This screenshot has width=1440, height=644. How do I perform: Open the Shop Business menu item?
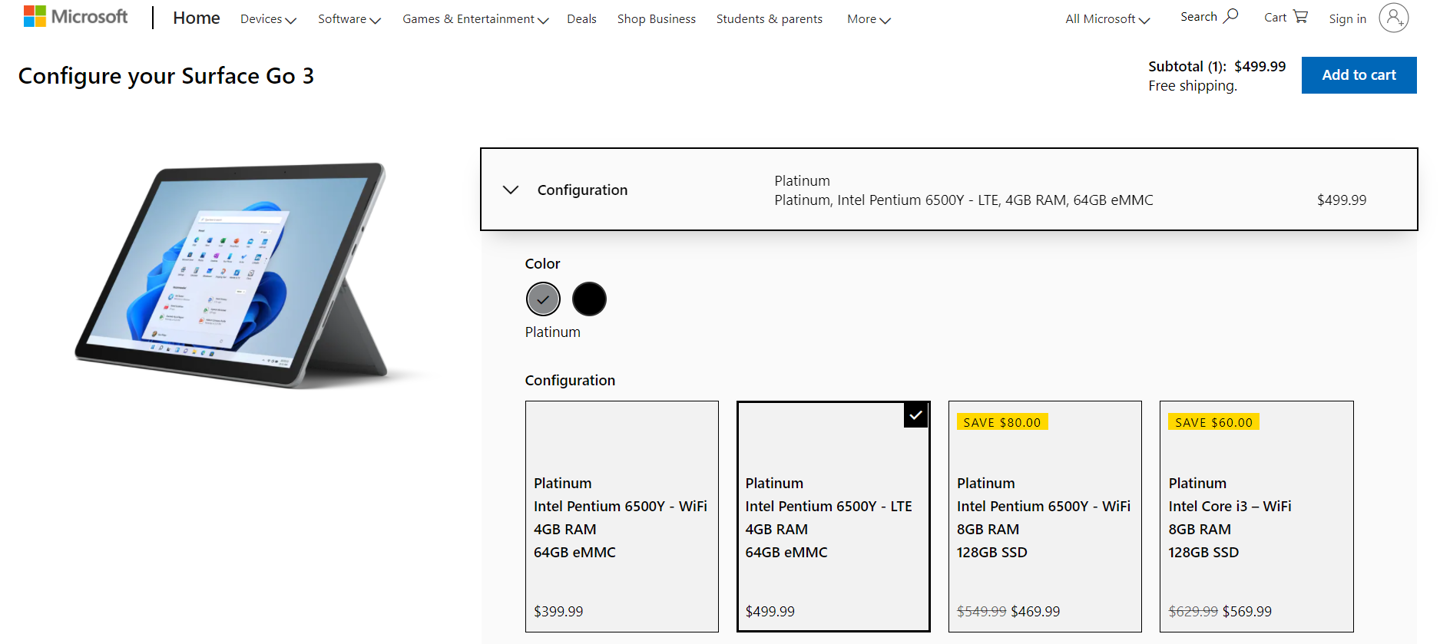coord(656,19)
